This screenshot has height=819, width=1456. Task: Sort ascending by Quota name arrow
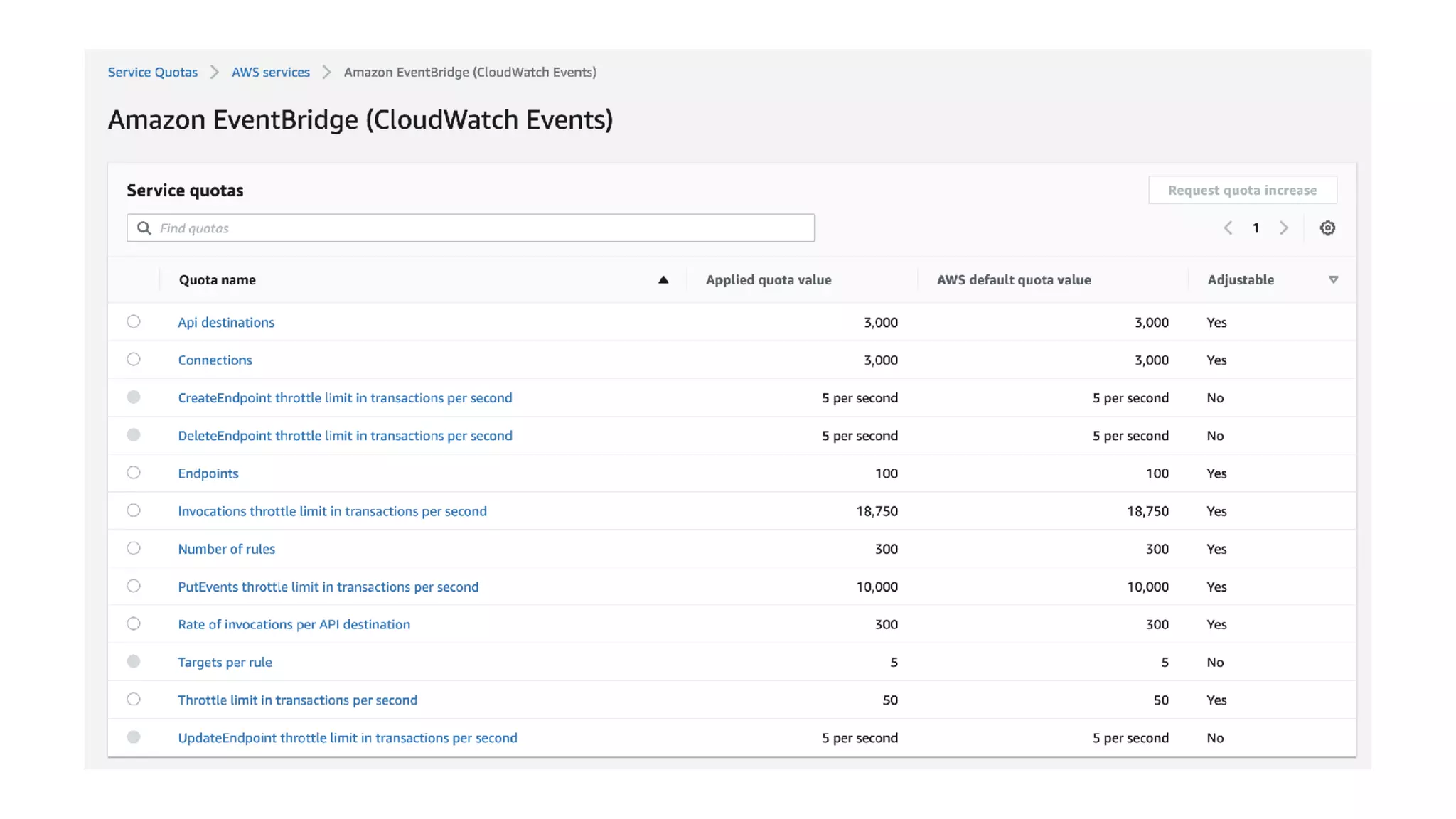tap(663, 280)
